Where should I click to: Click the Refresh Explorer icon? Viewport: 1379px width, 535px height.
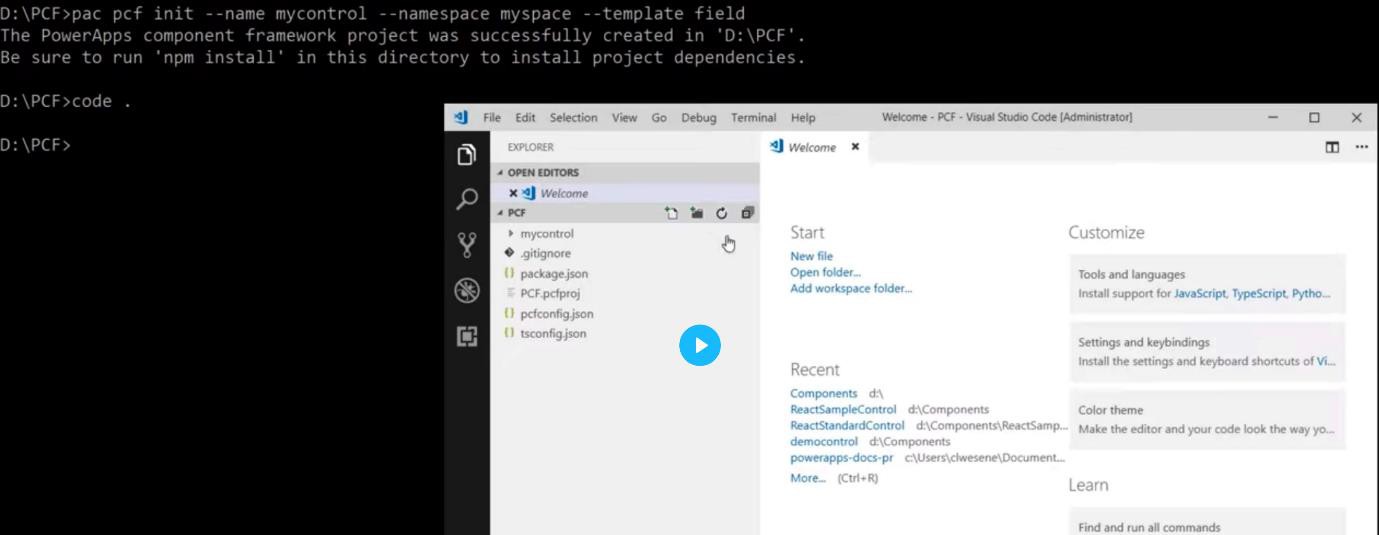pos(722,213)
